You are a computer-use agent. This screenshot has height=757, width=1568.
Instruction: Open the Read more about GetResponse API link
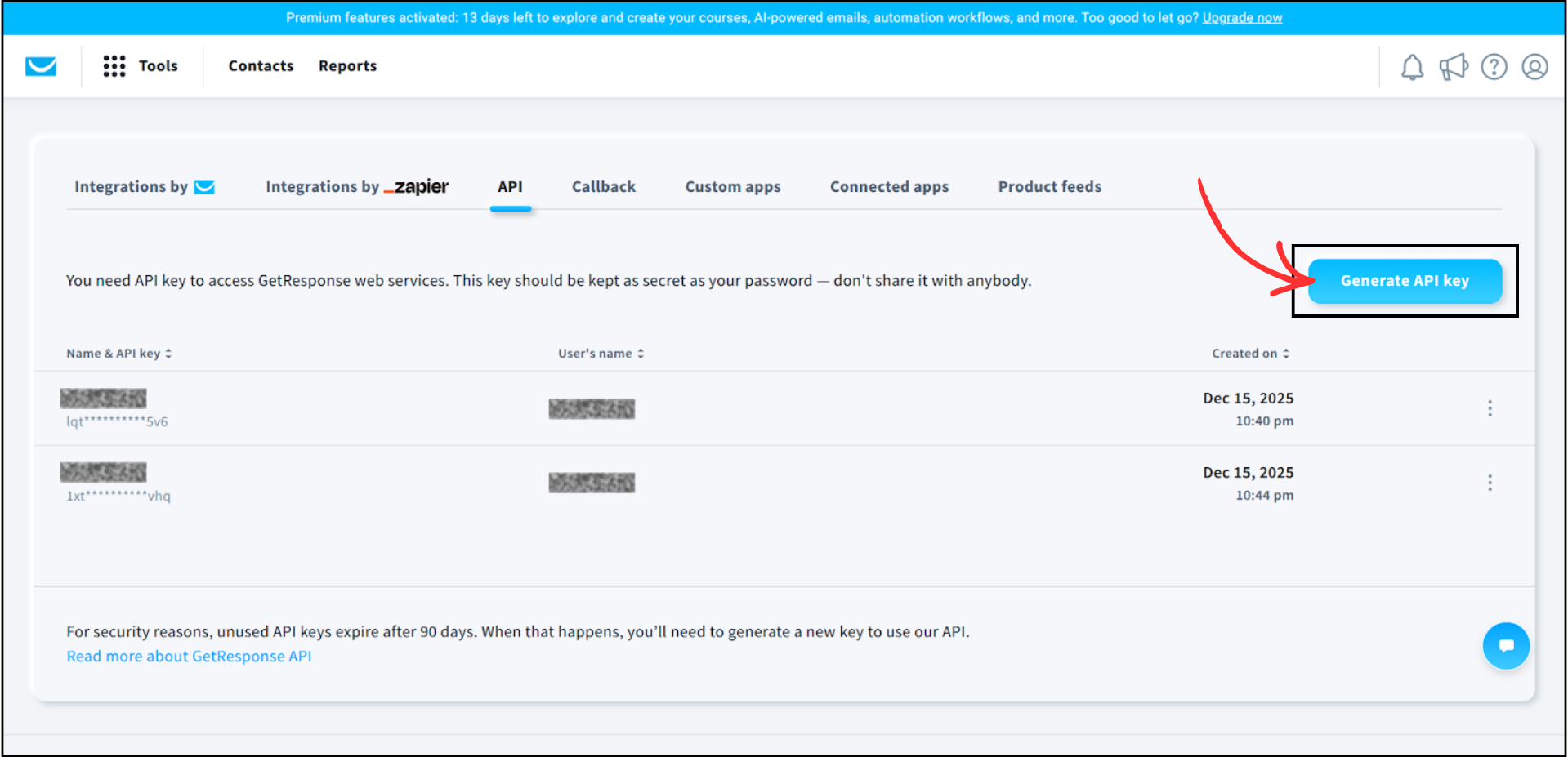(189, 656)
